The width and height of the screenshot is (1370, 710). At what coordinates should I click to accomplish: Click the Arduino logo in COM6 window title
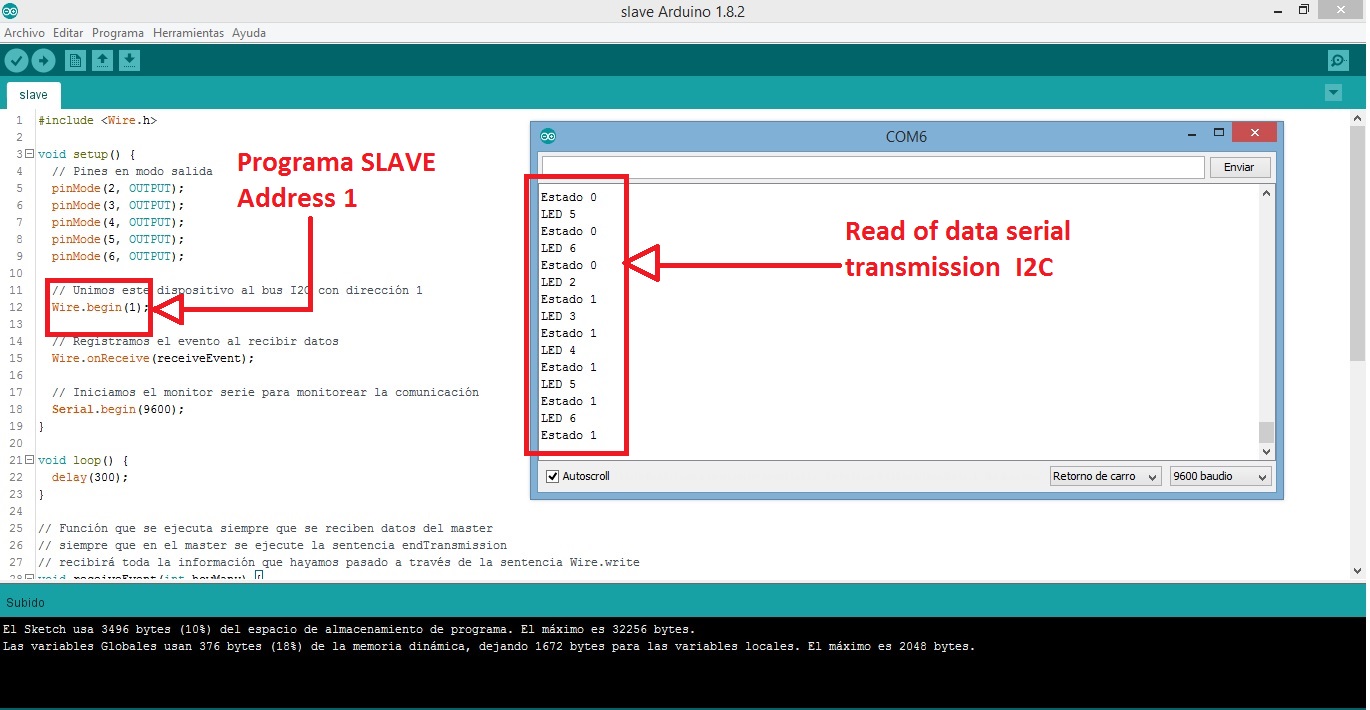tap(548, 136)
